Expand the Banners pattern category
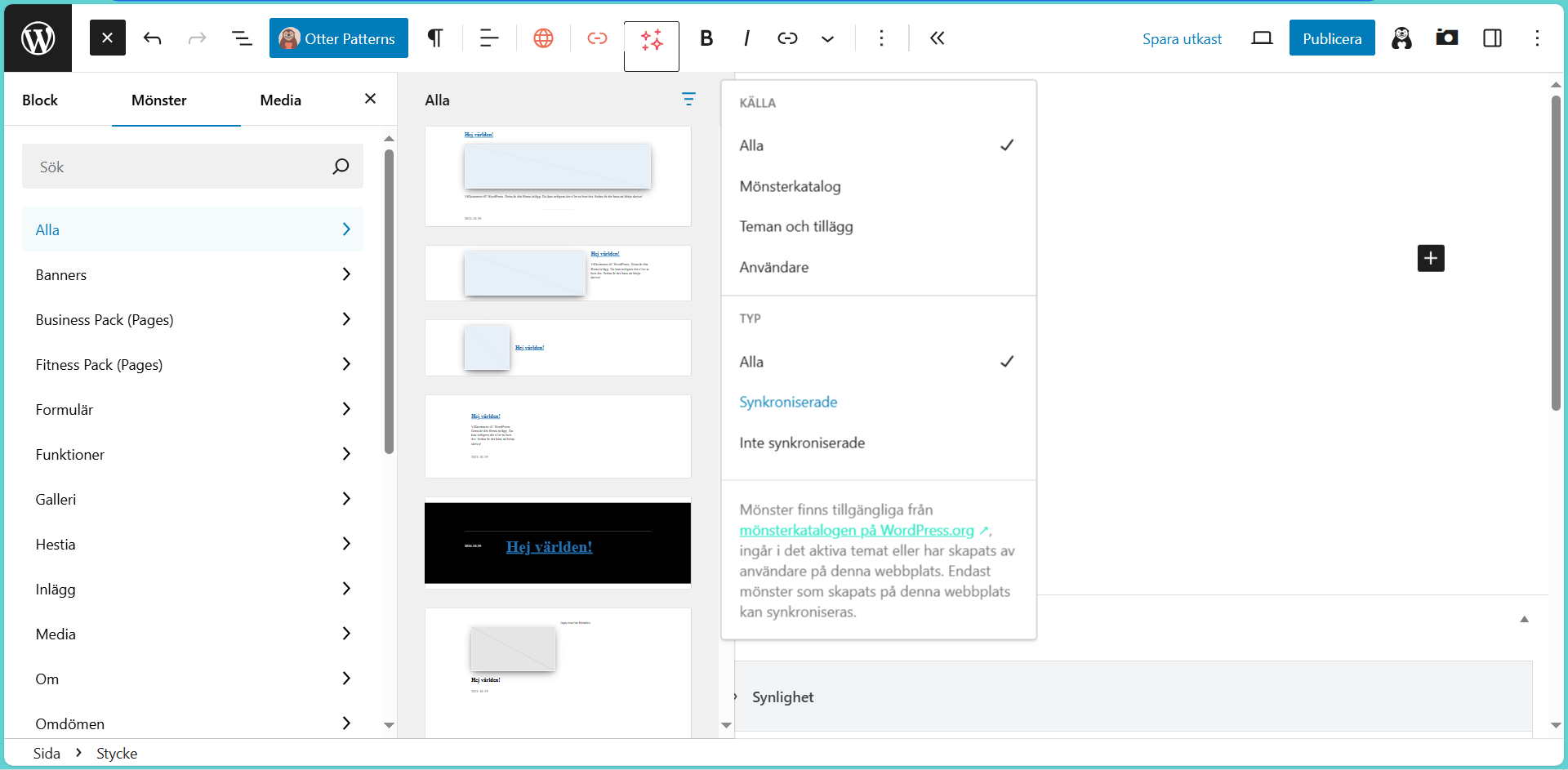This screenshot has height=770, width=1568. click(x=192, y=275)
